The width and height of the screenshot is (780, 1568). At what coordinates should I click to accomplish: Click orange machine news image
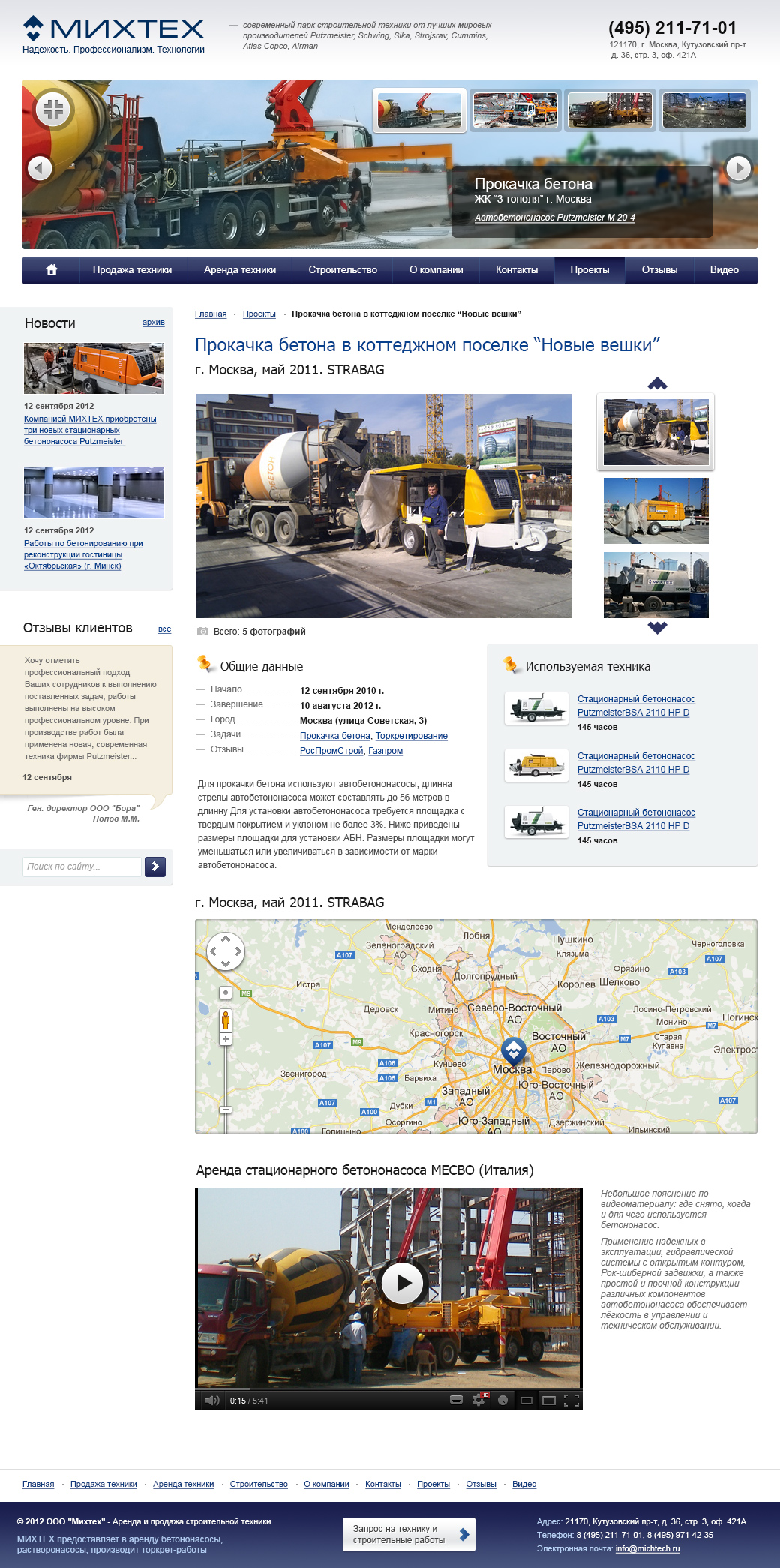pyautogui.click(x=94, y=368)
